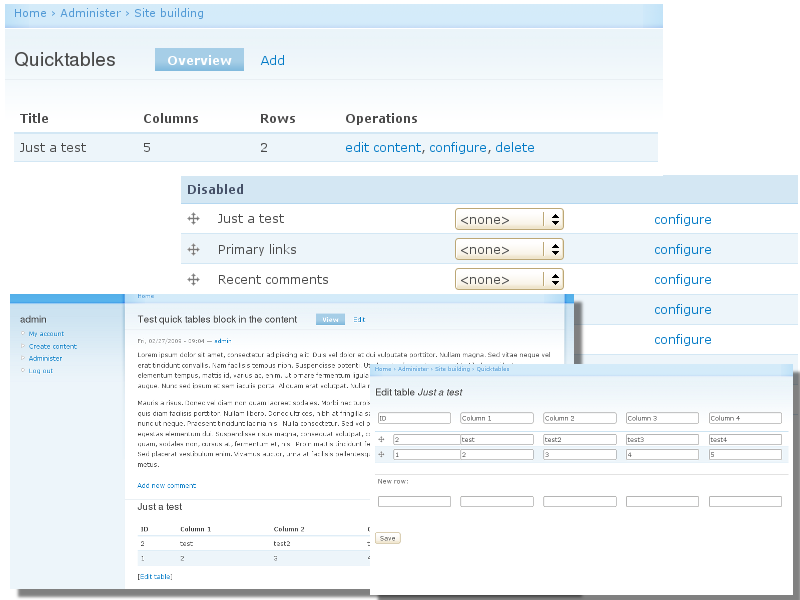The height and width of the screenshot is (600, 800).
Task: Click the first empty New row input field
Action: (414, 501)
